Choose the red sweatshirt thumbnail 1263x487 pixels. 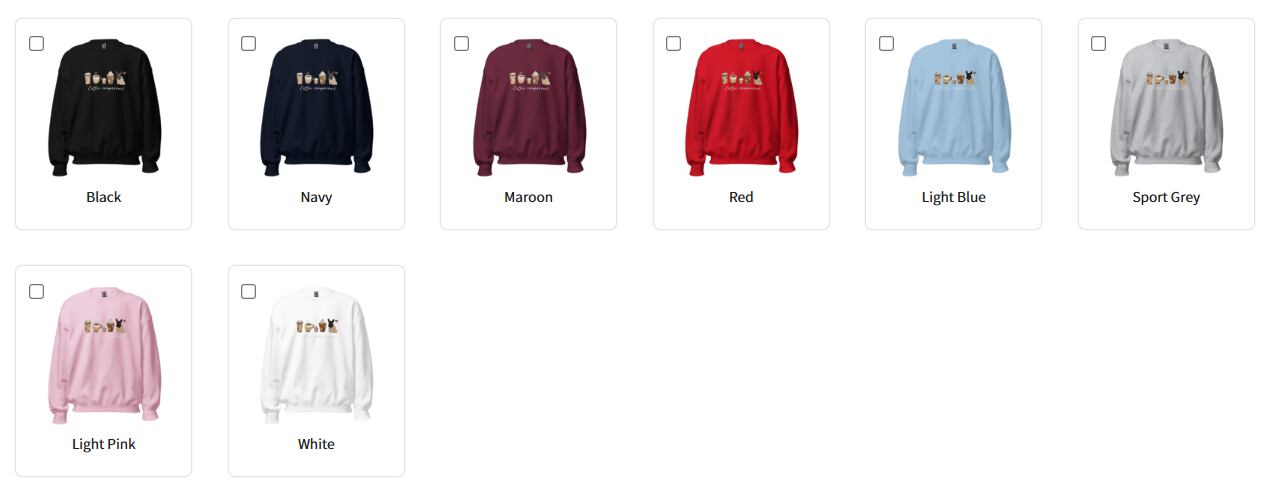(741, 108)
